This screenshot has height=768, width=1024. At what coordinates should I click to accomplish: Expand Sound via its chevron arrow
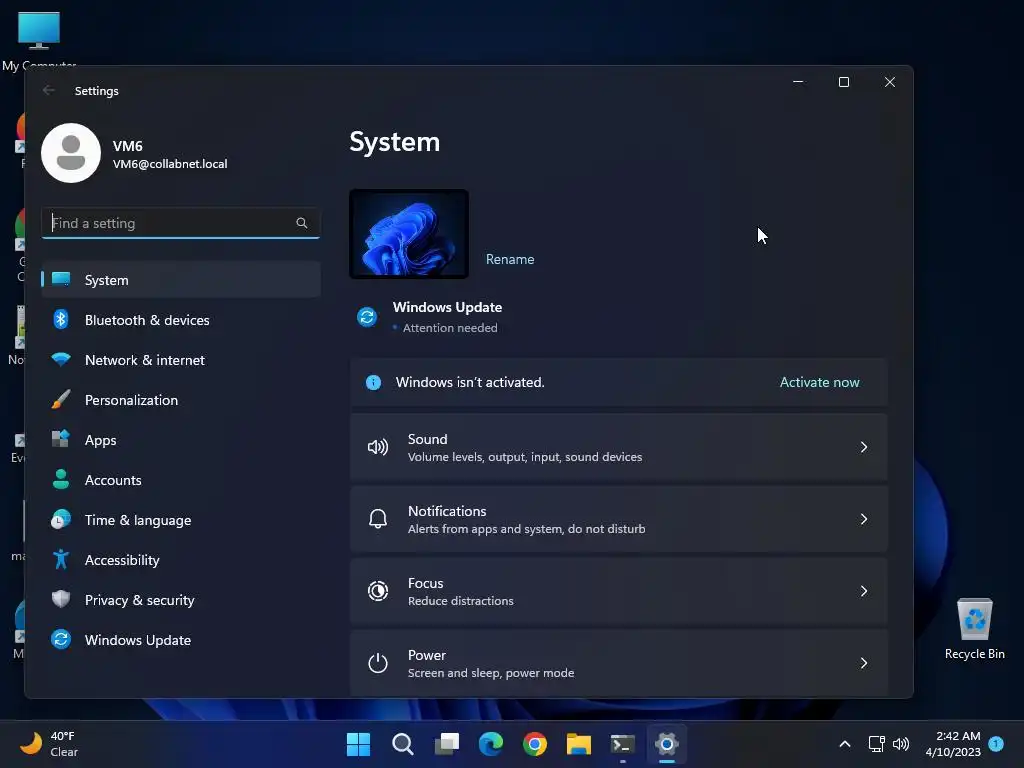pyautogui.click(x=863, y=447)
